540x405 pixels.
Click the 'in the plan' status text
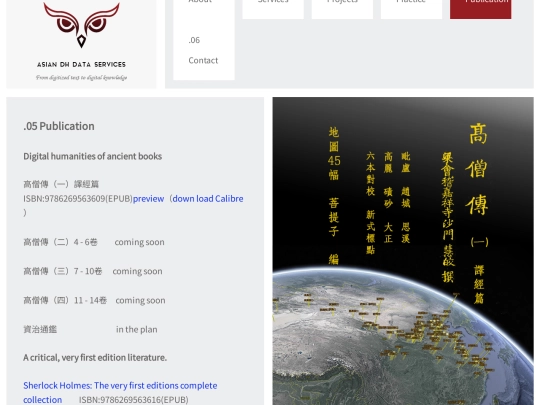(136, 330)
